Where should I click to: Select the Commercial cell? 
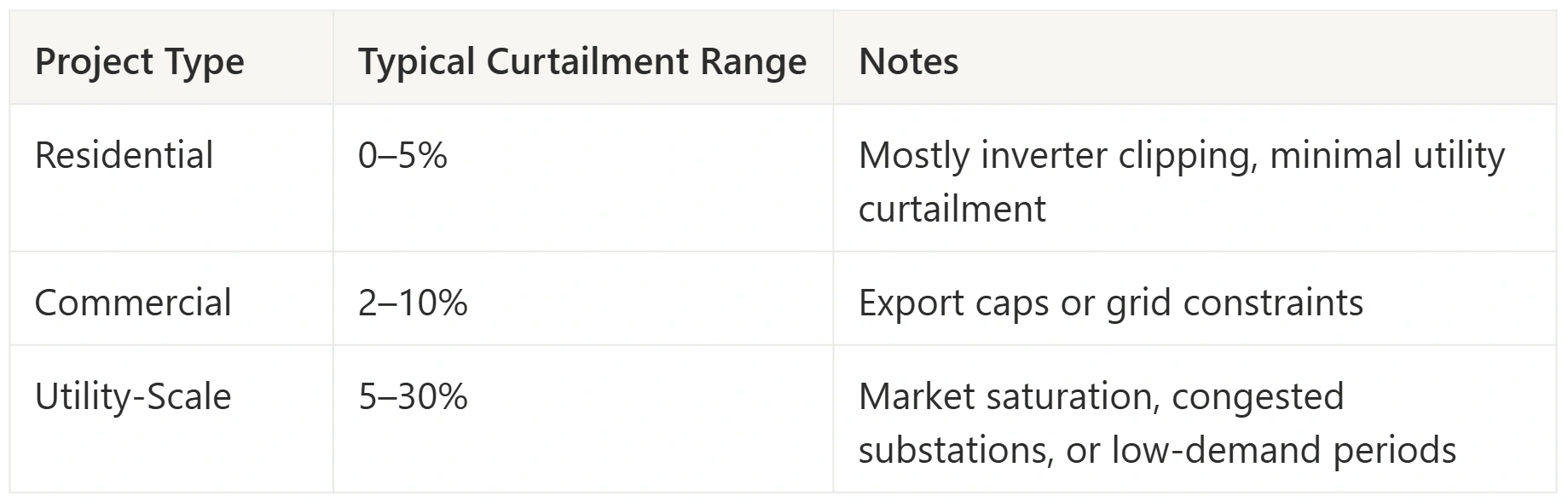[x=133, y=303]
